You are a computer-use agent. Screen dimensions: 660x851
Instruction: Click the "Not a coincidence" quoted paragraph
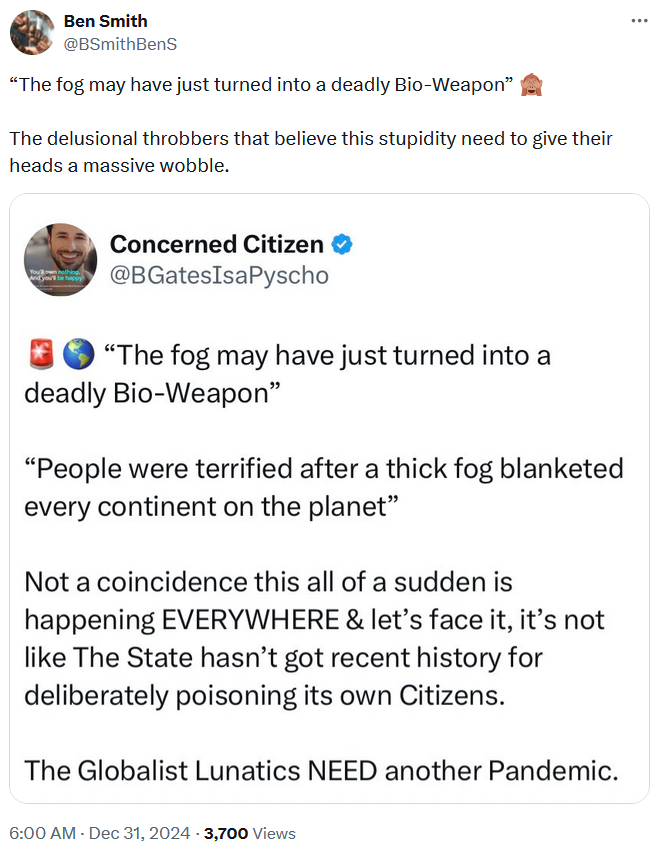[314, 637]
